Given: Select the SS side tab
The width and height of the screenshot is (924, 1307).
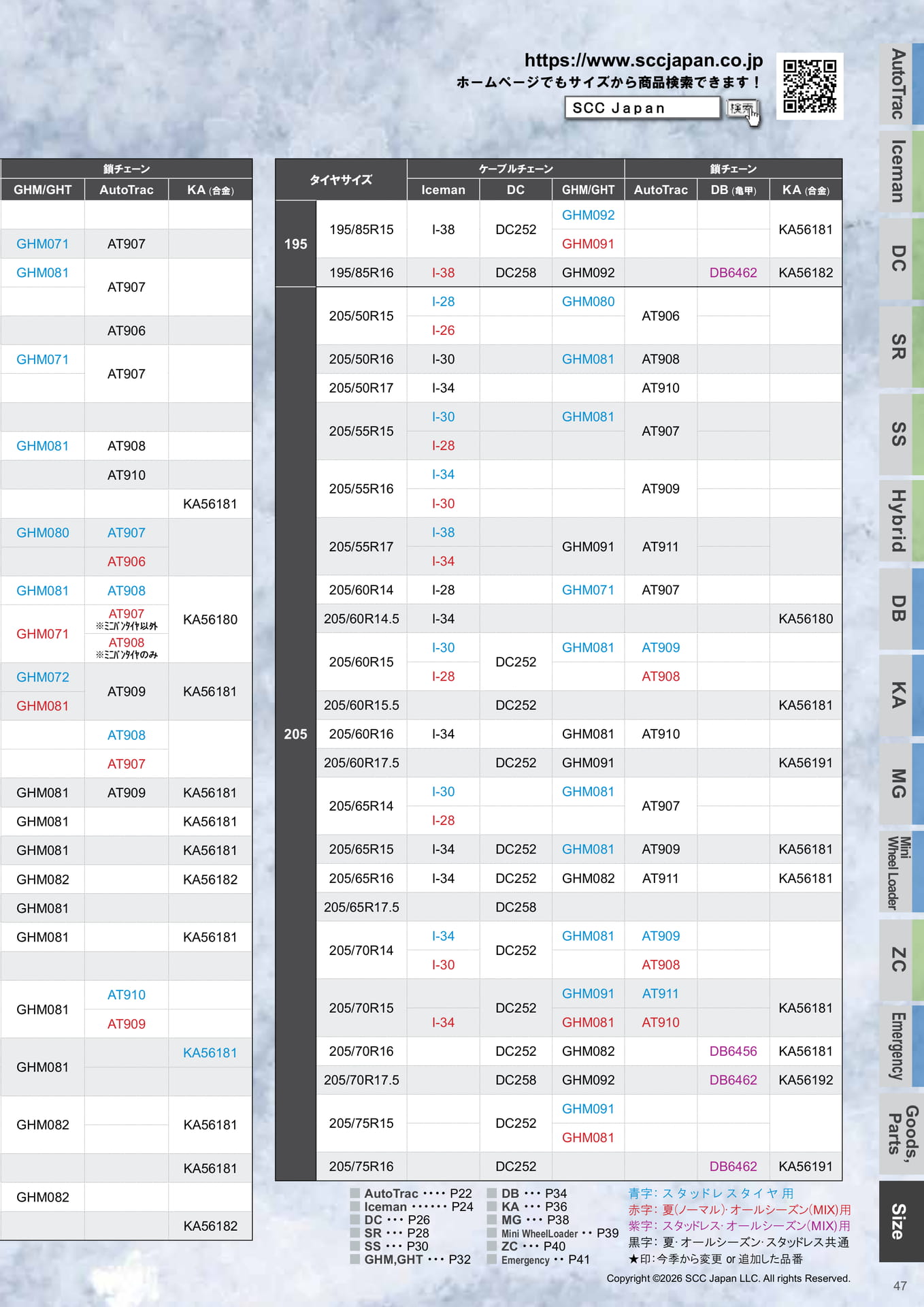Looking at the screenshot, I should point(901,434).
